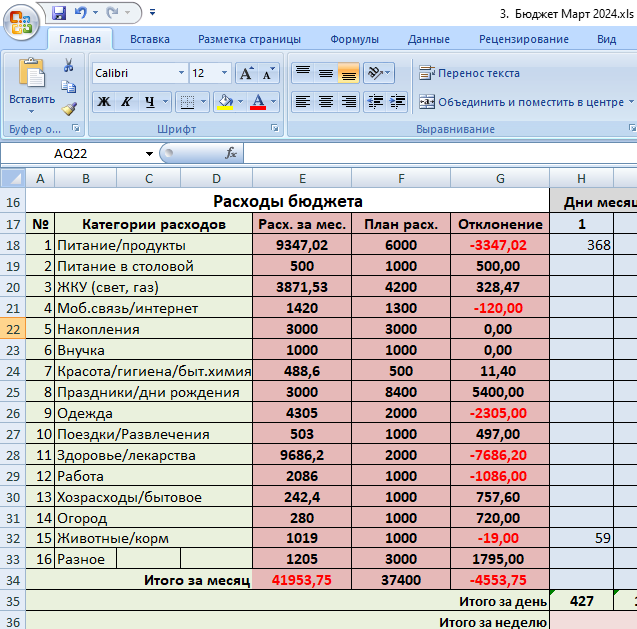Toggle underline formatting (Ч)
Image resolution: width=637 pixels, height=629 pixels.
(x=150, y=102)
